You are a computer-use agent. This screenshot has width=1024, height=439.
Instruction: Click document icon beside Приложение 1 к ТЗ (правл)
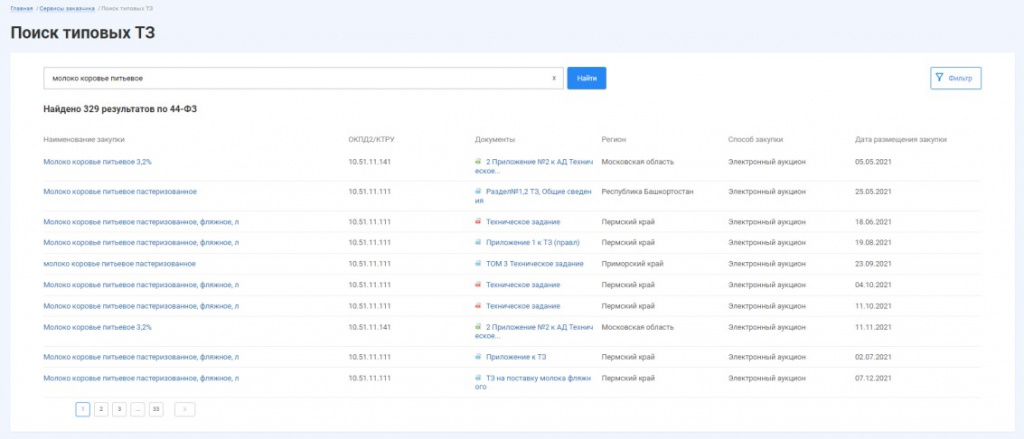coord(478,243)
